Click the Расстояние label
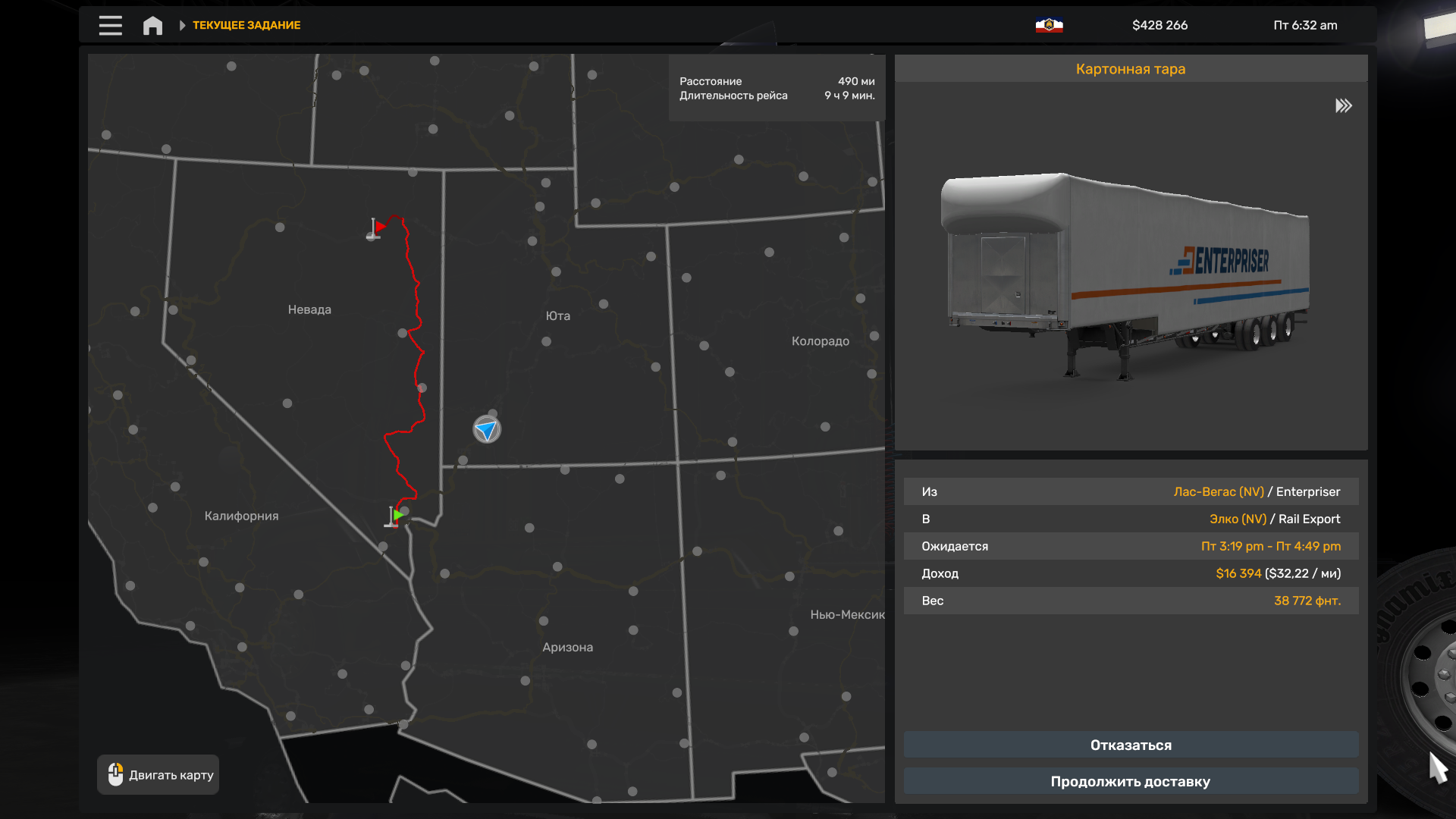 point(711,81)
